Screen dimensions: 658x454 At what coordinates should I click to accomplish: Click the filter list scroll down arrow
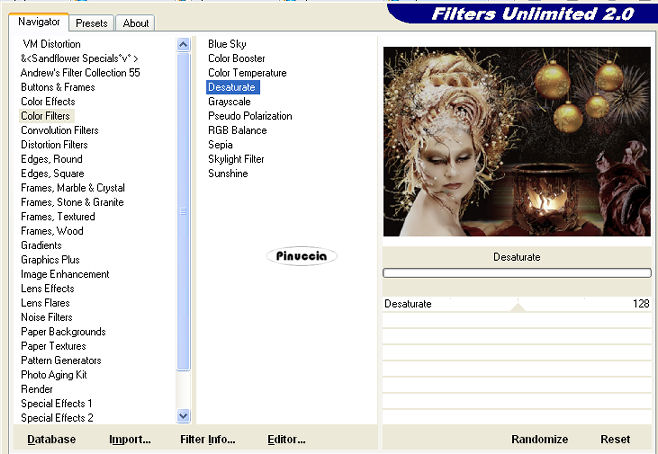[183, 416]
